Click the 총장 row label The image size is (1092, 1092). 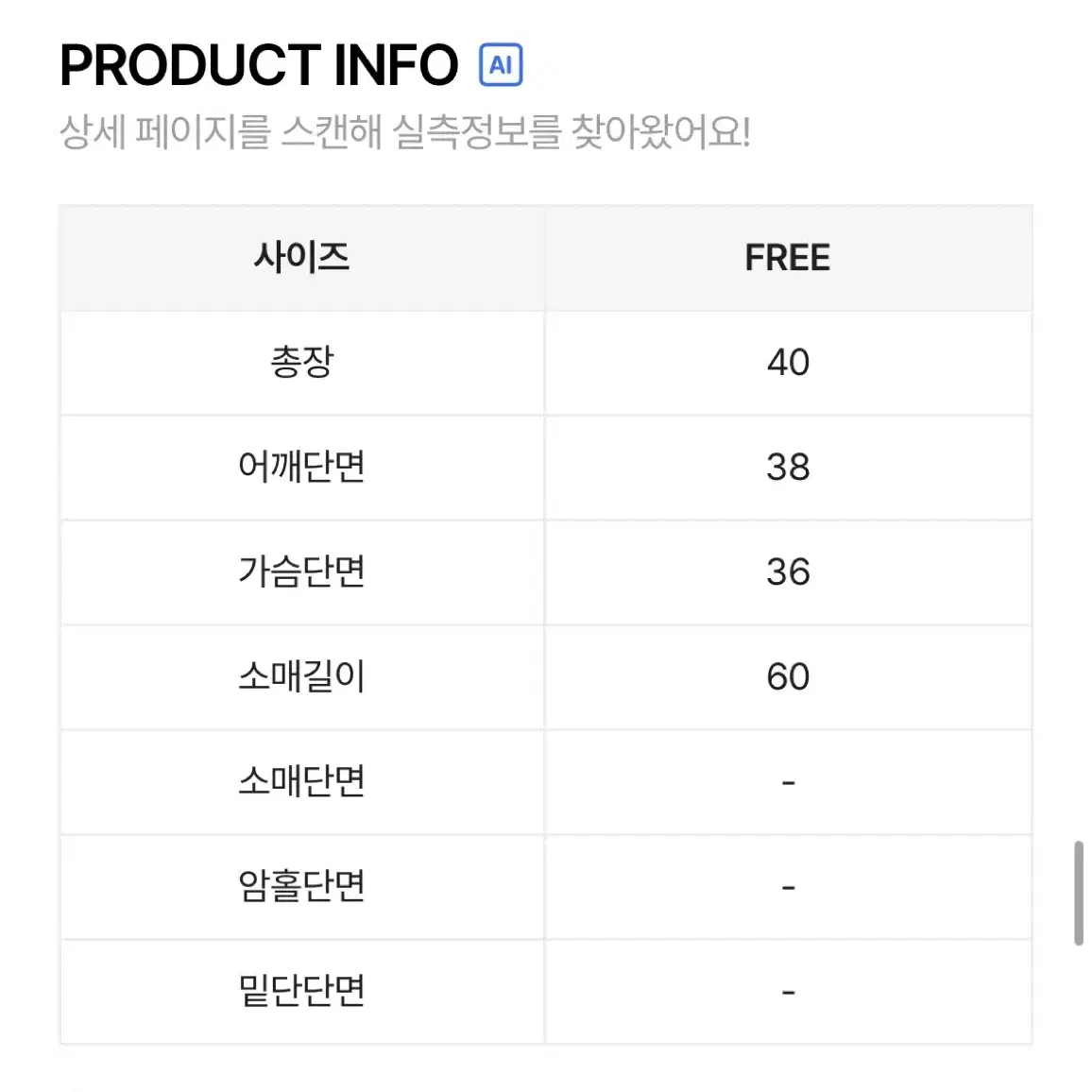click(x=301, y=362)
